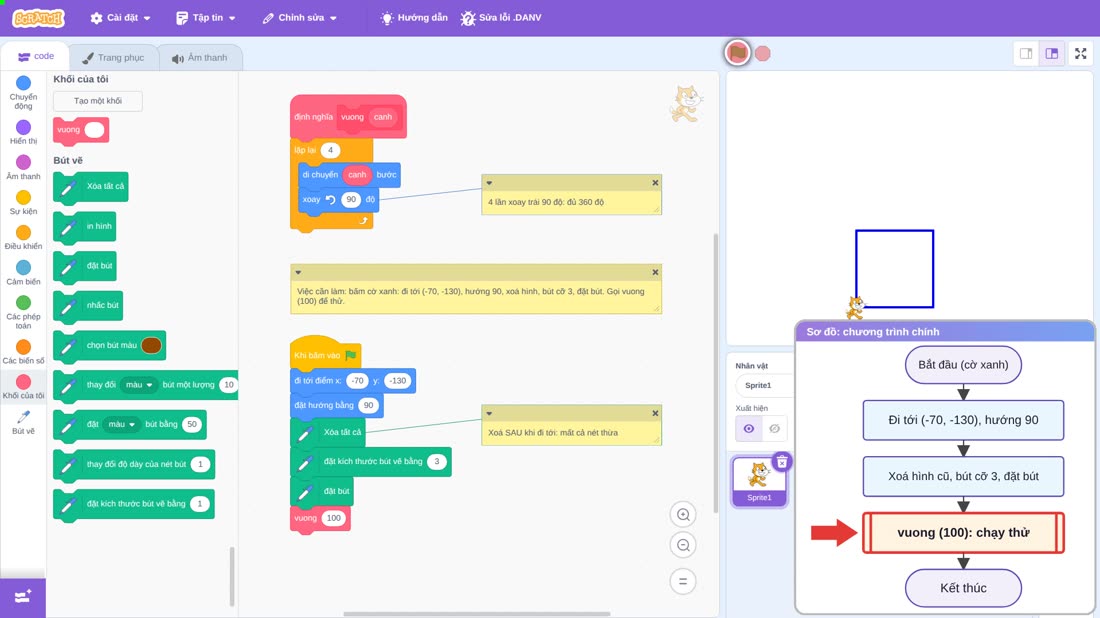This screenshot has width=1100, height=618.
Task: Open Hướng dẫn tutorials
Action: coord(414,18)
